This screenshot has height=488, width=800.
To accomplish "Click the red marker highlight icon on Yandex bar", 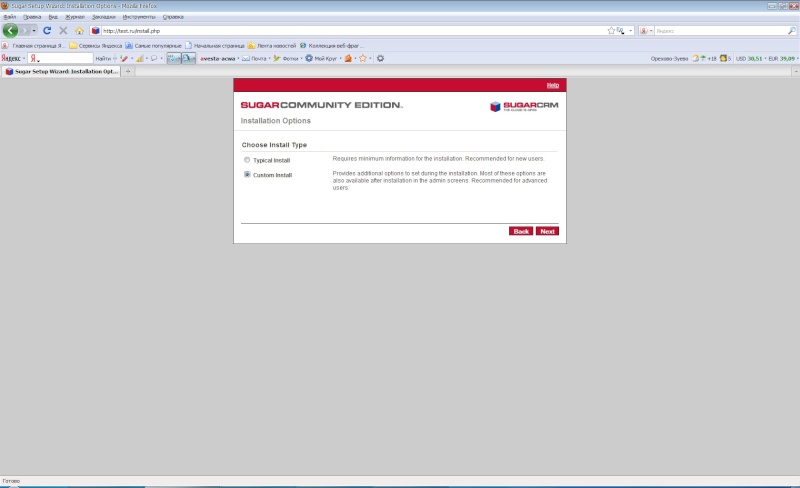I will [x=124, y=58].
